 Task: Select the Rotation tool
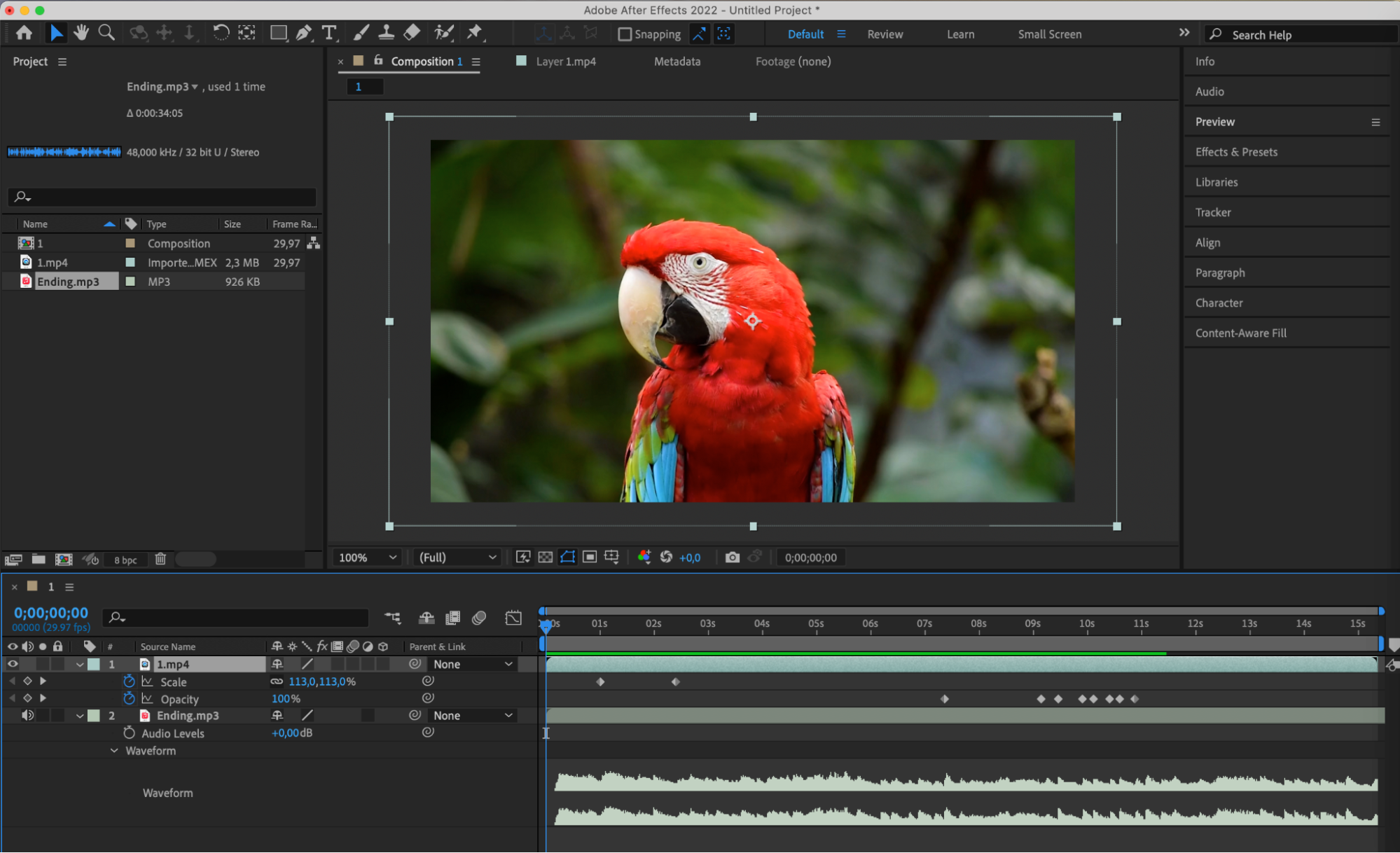pyautogui.click(x=221, y=33)
